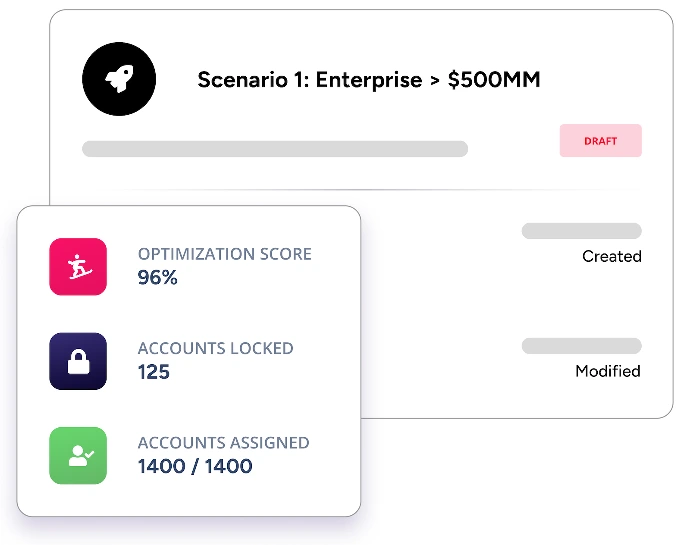690x545 pixels.
Task: Click the gray placeholder bar above Modified
Action: [x=581, y=346]
